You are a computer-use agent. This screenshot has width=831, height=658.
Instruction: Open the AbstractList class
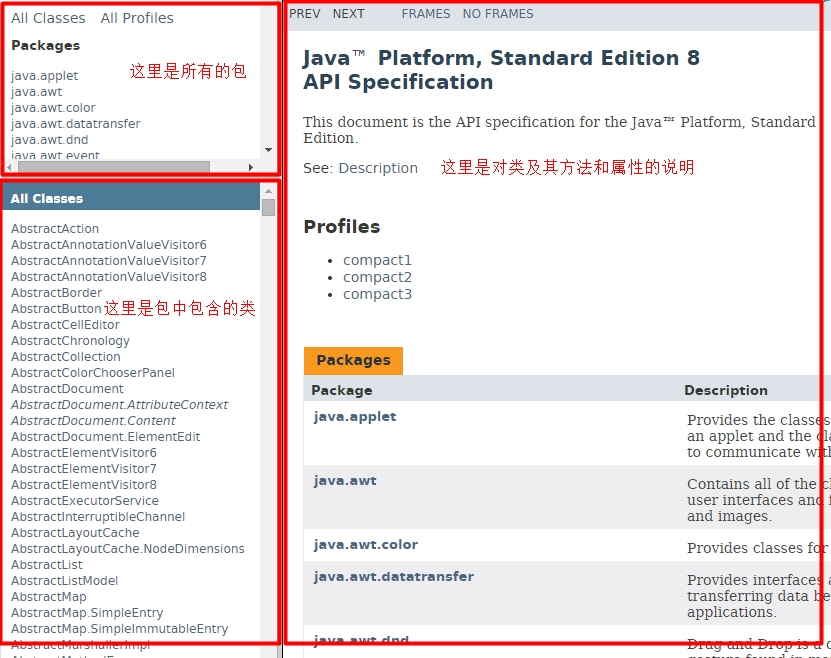[47, 564]
